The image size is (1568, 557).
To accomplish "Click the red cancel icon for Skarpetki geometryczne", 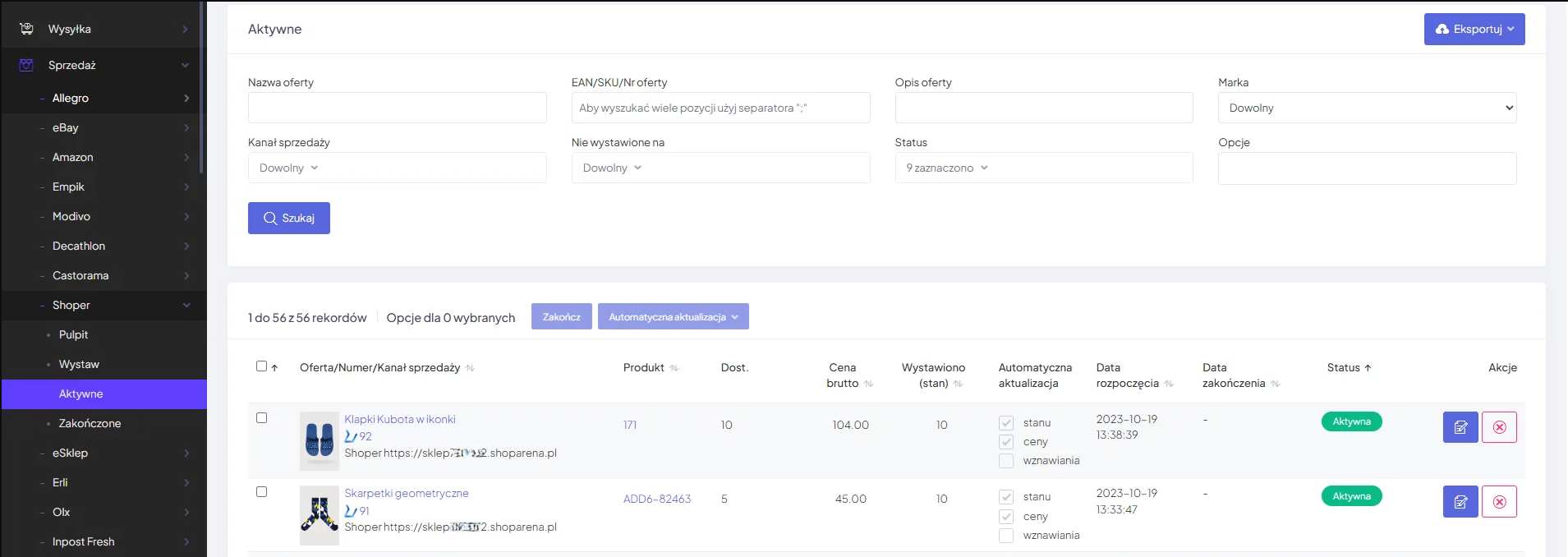I will 1499,502.
